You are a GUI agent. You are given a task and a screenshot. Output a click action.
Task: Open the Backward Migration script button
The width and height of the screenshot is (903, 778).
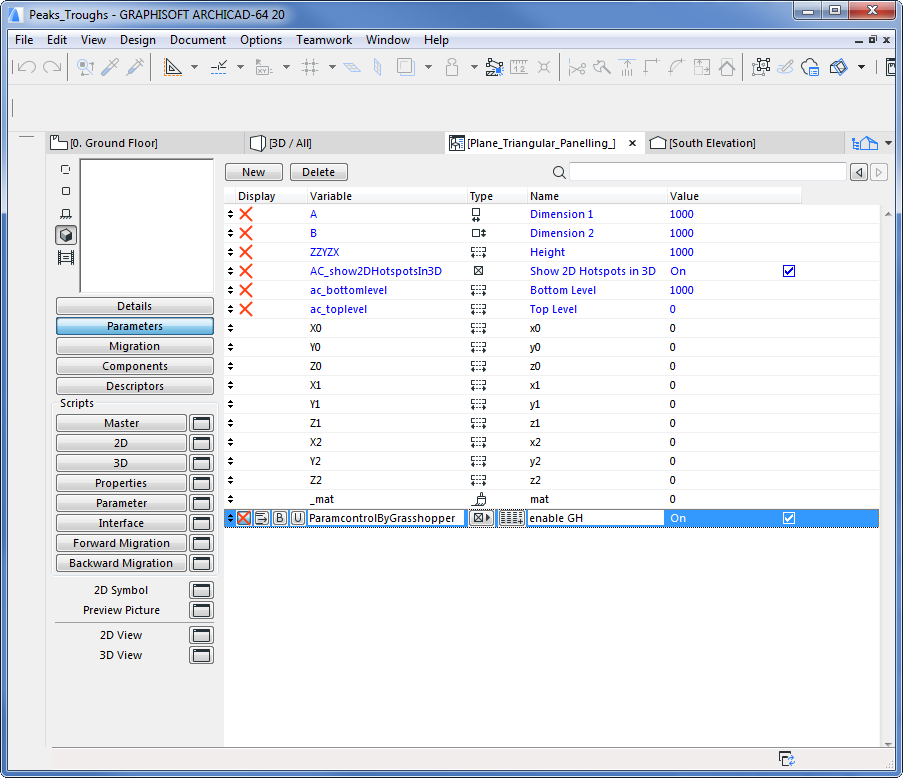pos(121,563)
